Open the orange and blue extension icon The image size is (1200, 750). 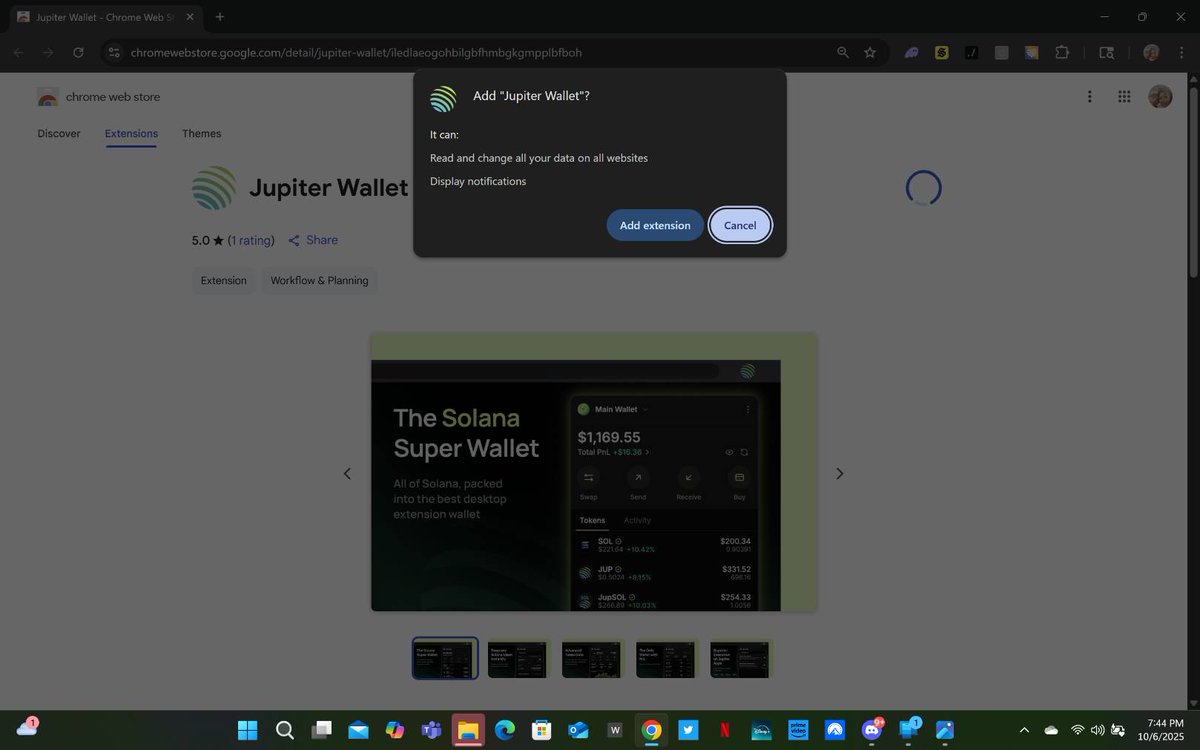coord(1032,52)
